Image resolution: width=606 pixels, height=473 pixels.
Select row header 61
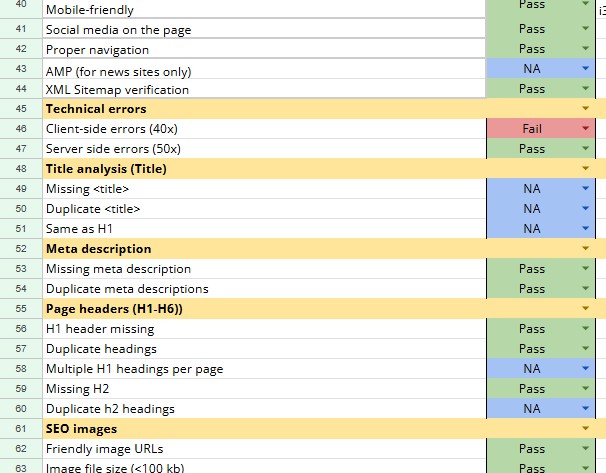(x=21, y=428)
